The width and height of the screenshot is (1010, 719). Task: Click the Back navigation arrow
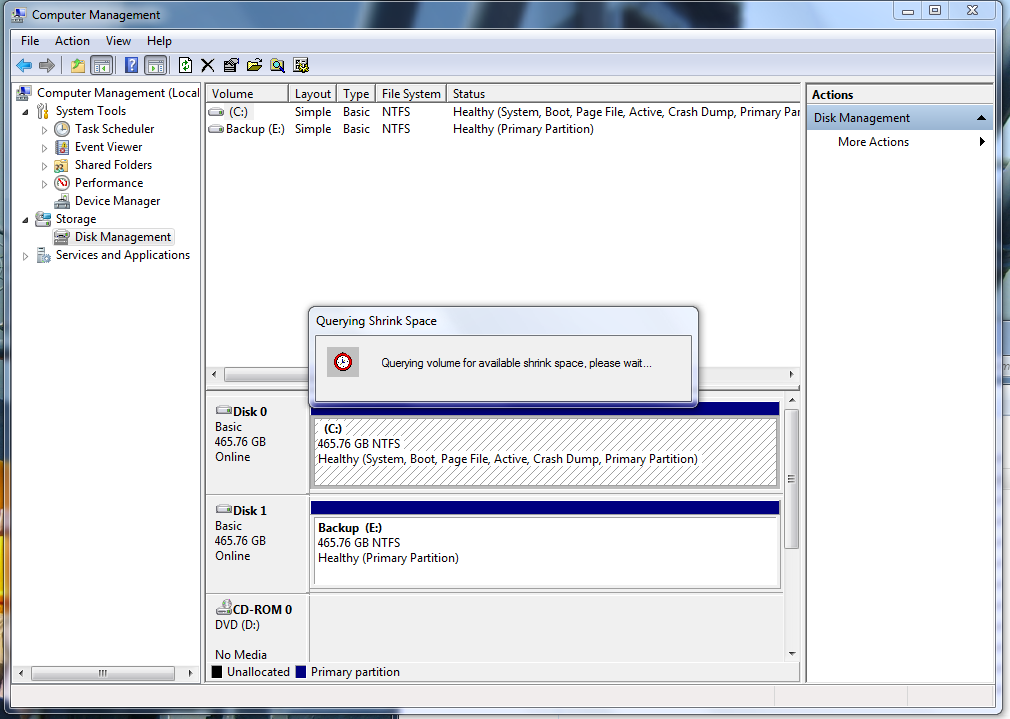[22, 65]
